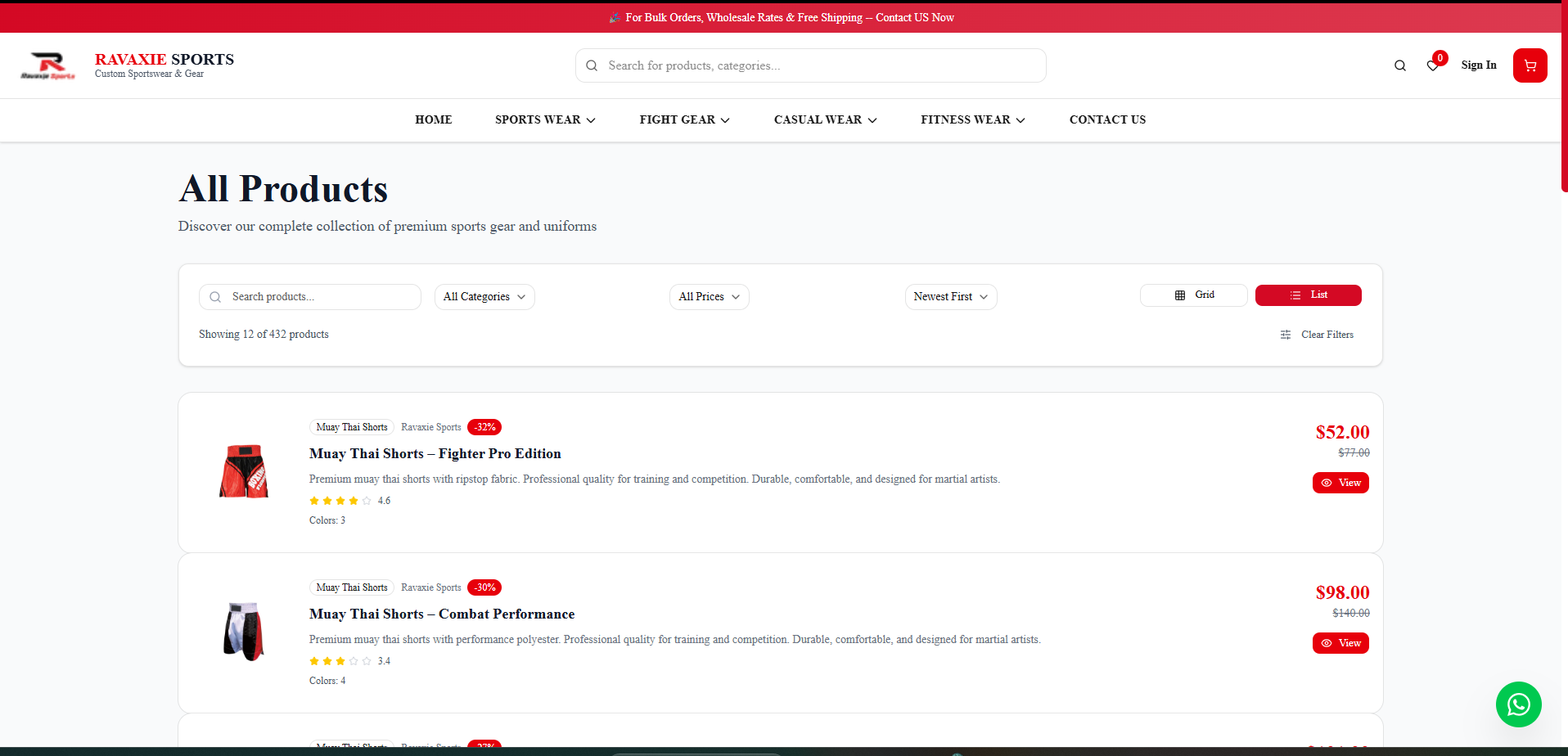Open the Newest First sort dropdown

950,297
